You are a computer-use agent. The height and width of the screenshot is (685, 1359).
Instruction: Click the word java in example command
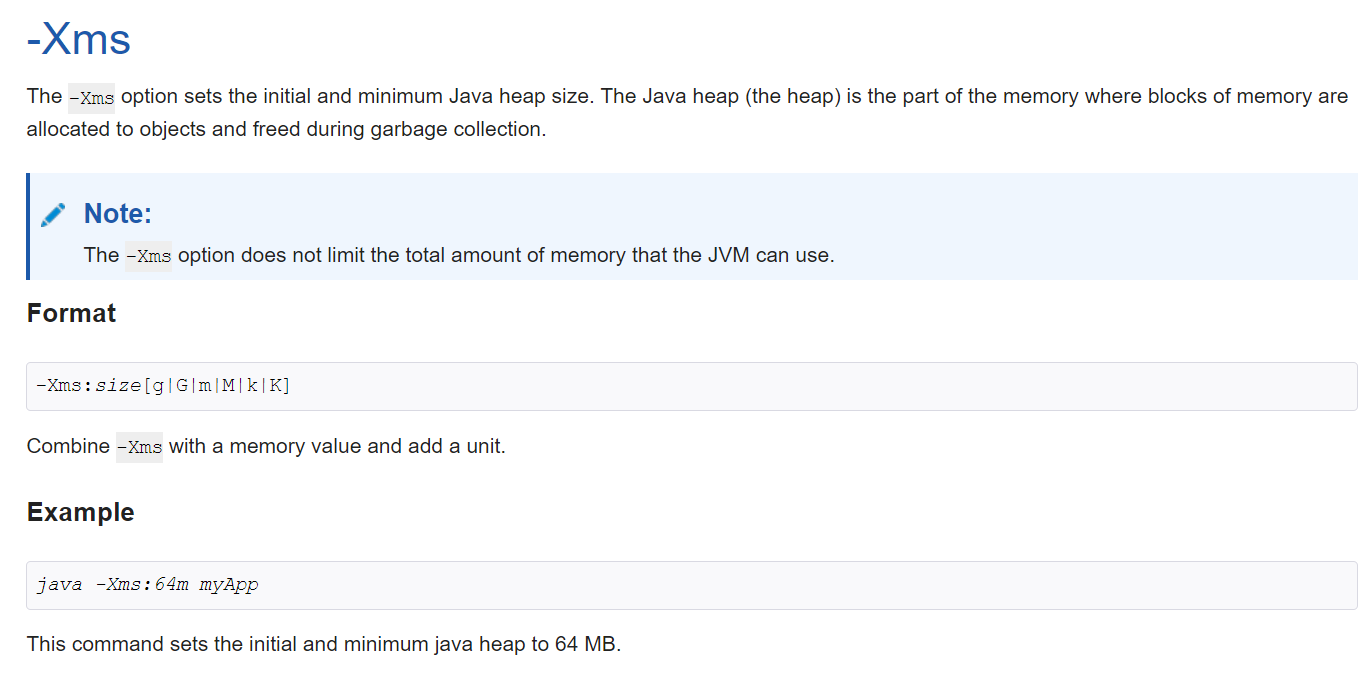coord(59,585)
